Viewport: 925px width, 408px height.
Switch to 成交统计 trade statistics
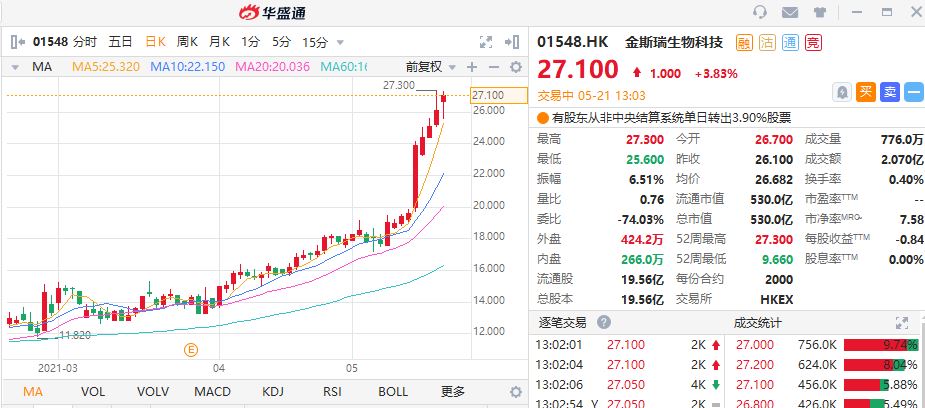coord(757,323)
